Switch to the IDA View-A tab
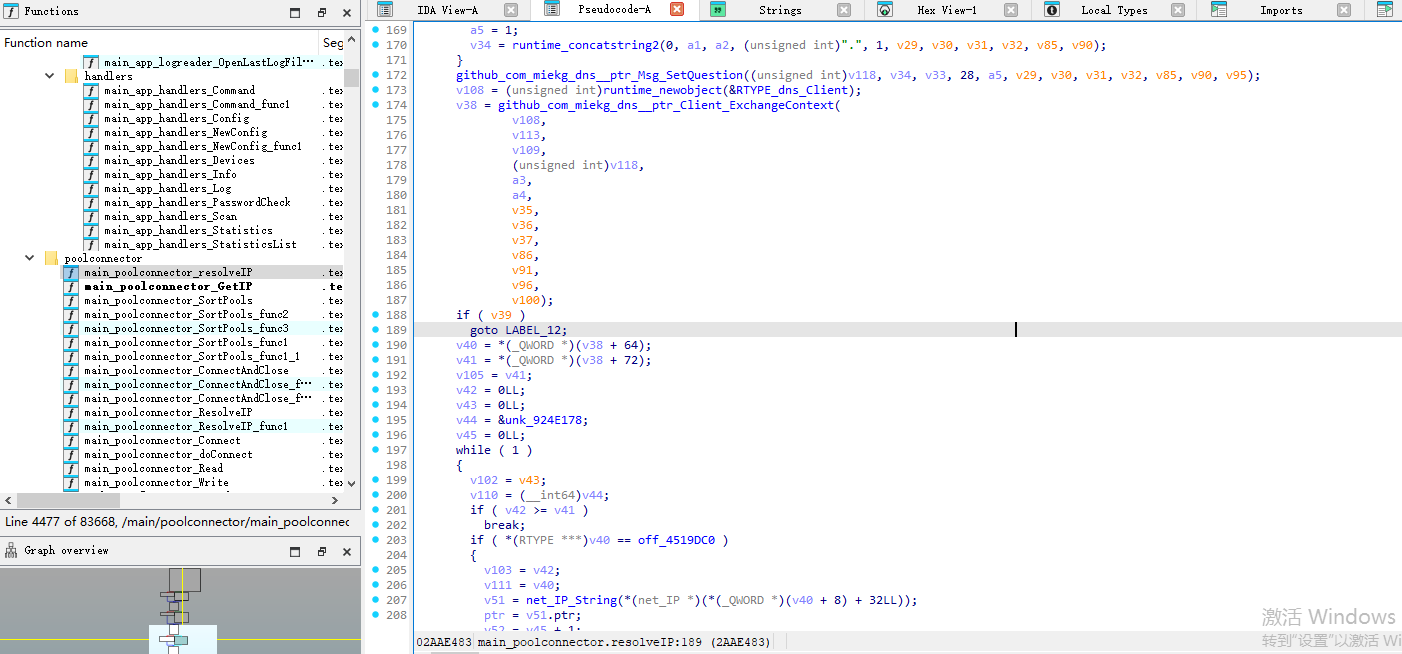 click(x=448, y=10)
